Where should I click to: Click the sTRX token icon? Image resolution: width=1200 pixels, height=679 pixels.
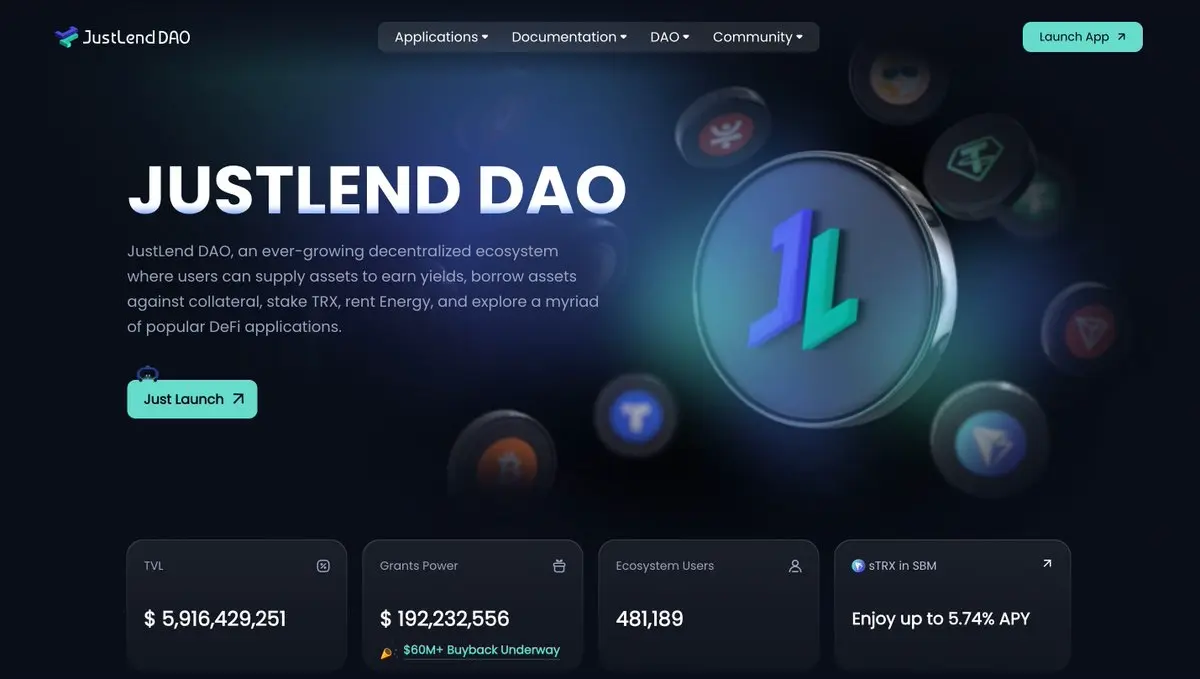pyautogui.click(x=858, y=566)
